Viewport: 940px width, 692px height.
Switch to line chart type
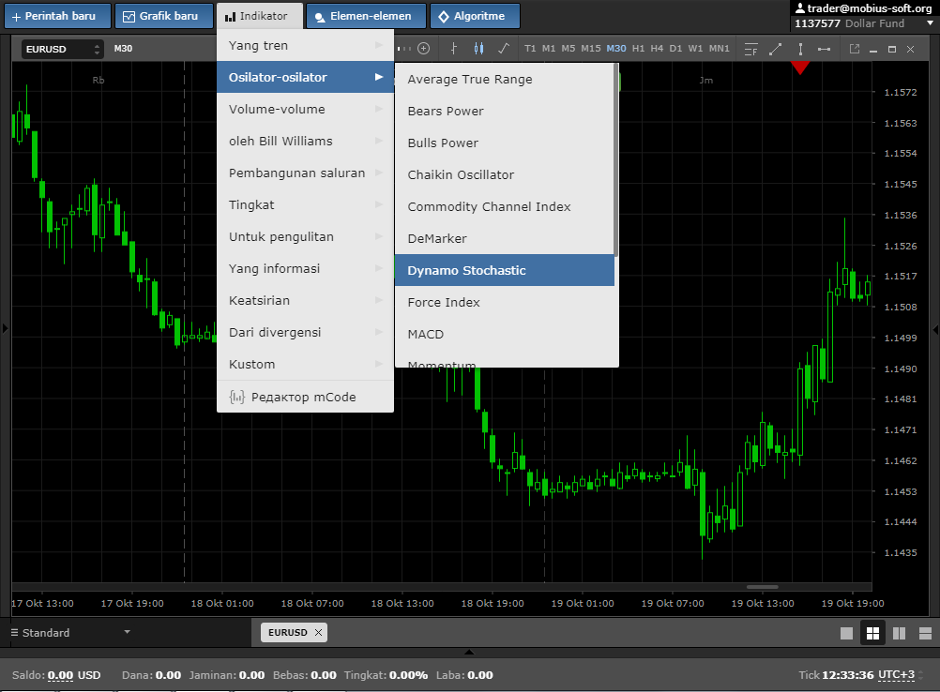[x=504, y=49]
